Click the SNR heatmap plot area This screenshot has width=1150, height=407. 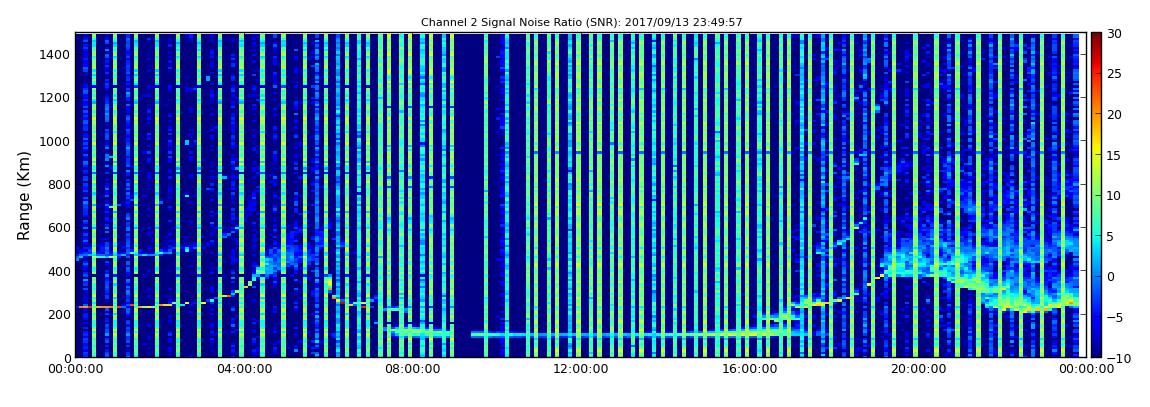[x=581, y=195]
